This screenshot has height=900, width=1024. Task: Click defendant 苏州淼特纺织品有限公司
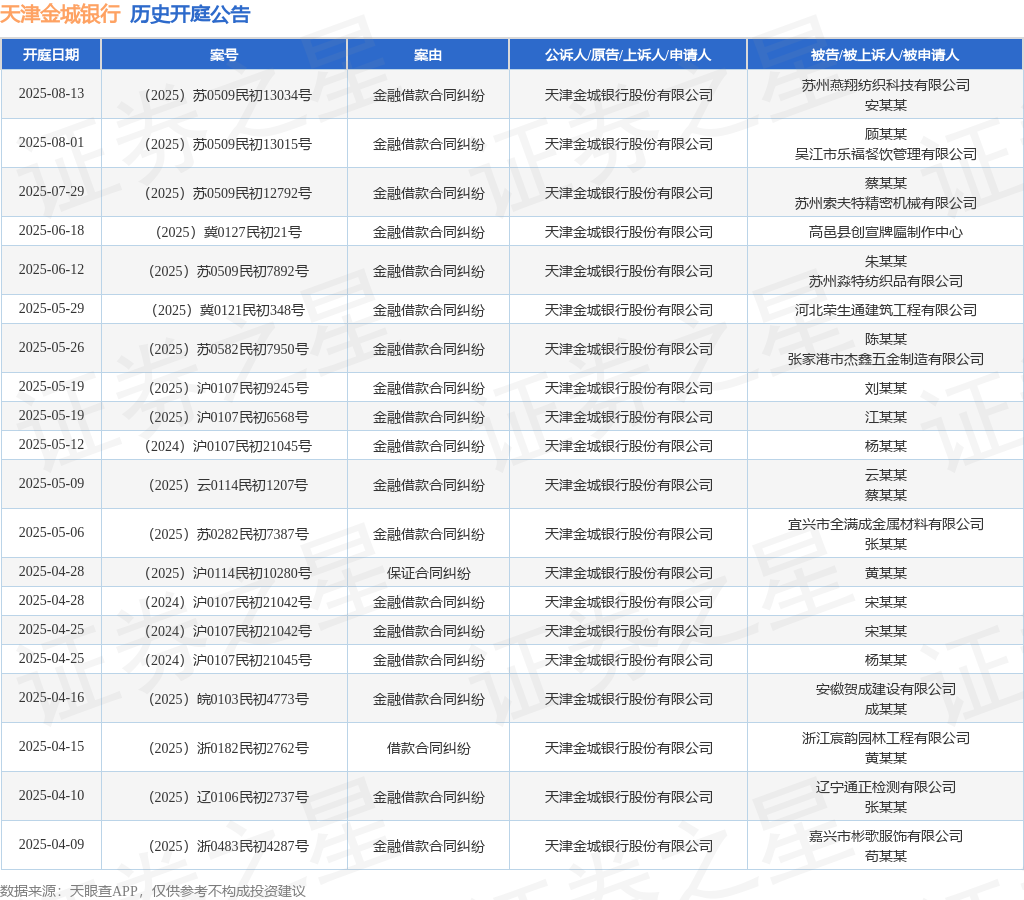point(886,281)
